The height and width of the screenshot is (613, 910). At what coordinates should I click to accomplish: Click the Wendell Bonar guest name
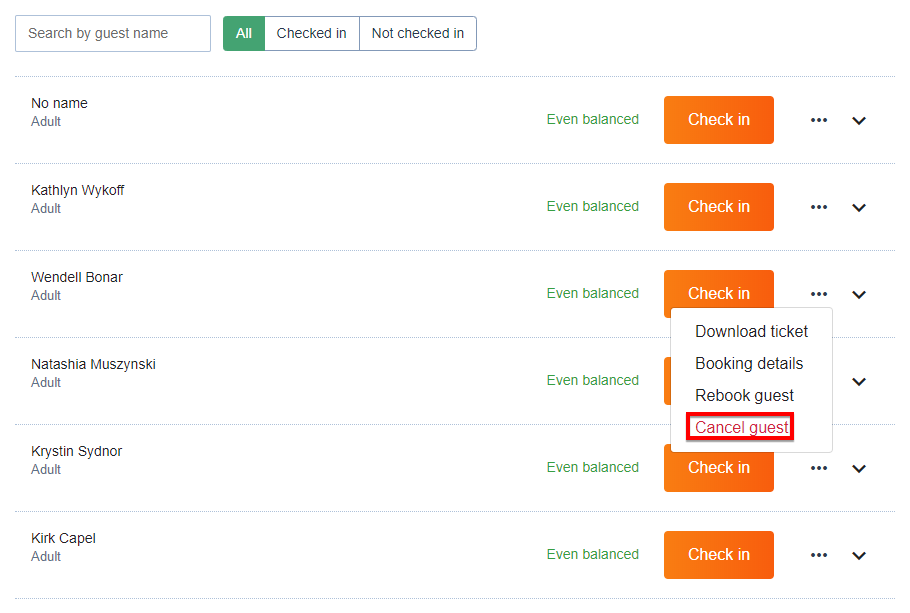(77, 277)
